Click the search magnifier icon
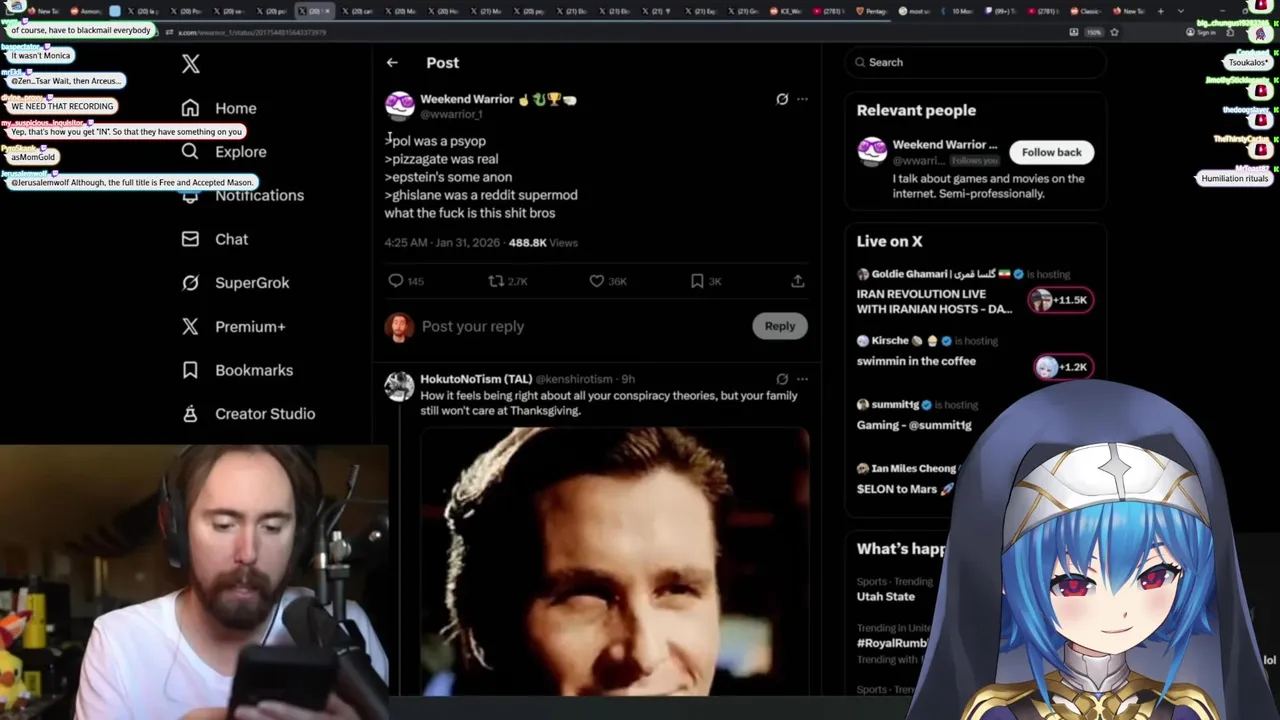This screenshot has width=1280, height=720. point(860,62)
